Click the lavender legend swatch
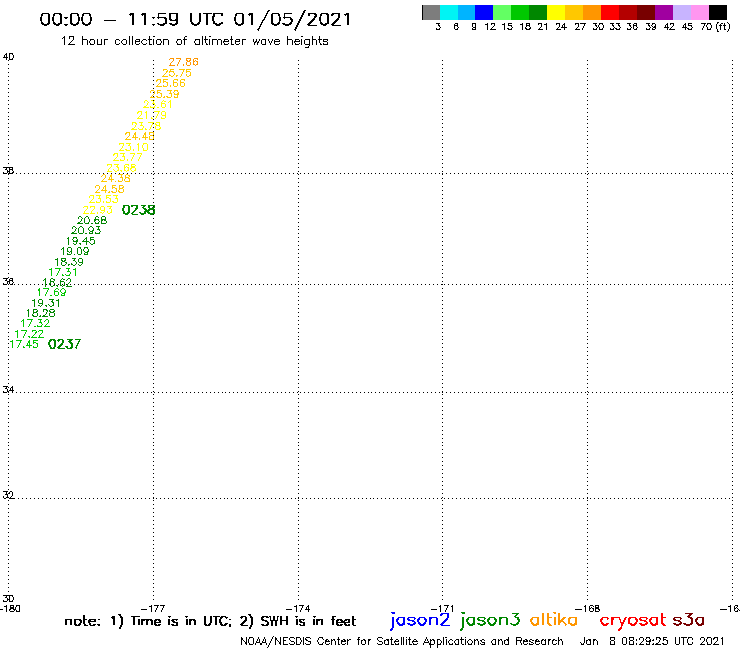740x650 pixels. pos(681,12)
